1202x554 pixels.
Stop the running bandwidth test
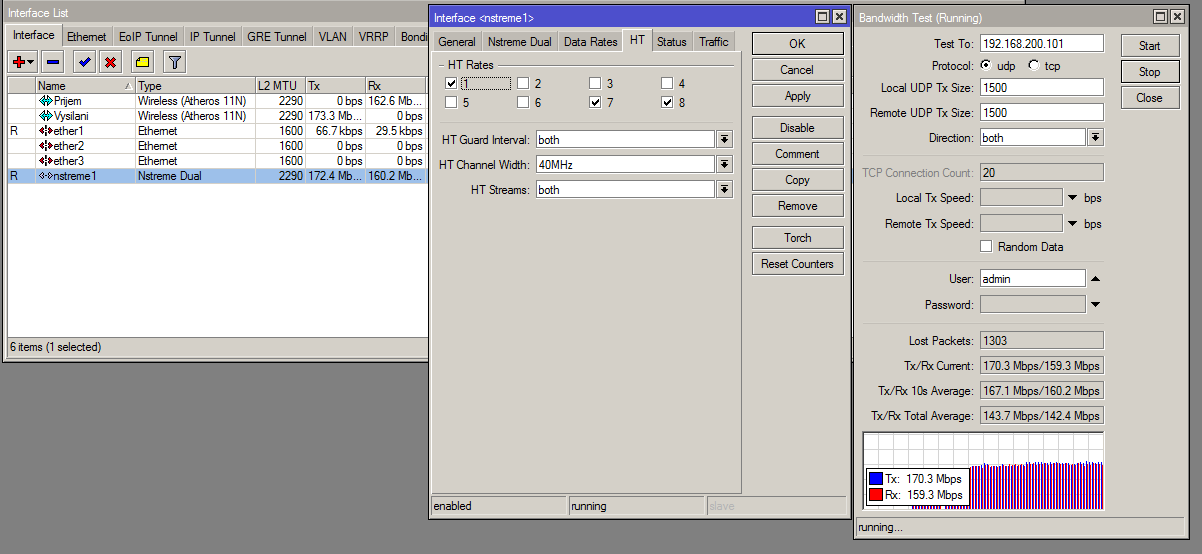tap(1149, 72)
